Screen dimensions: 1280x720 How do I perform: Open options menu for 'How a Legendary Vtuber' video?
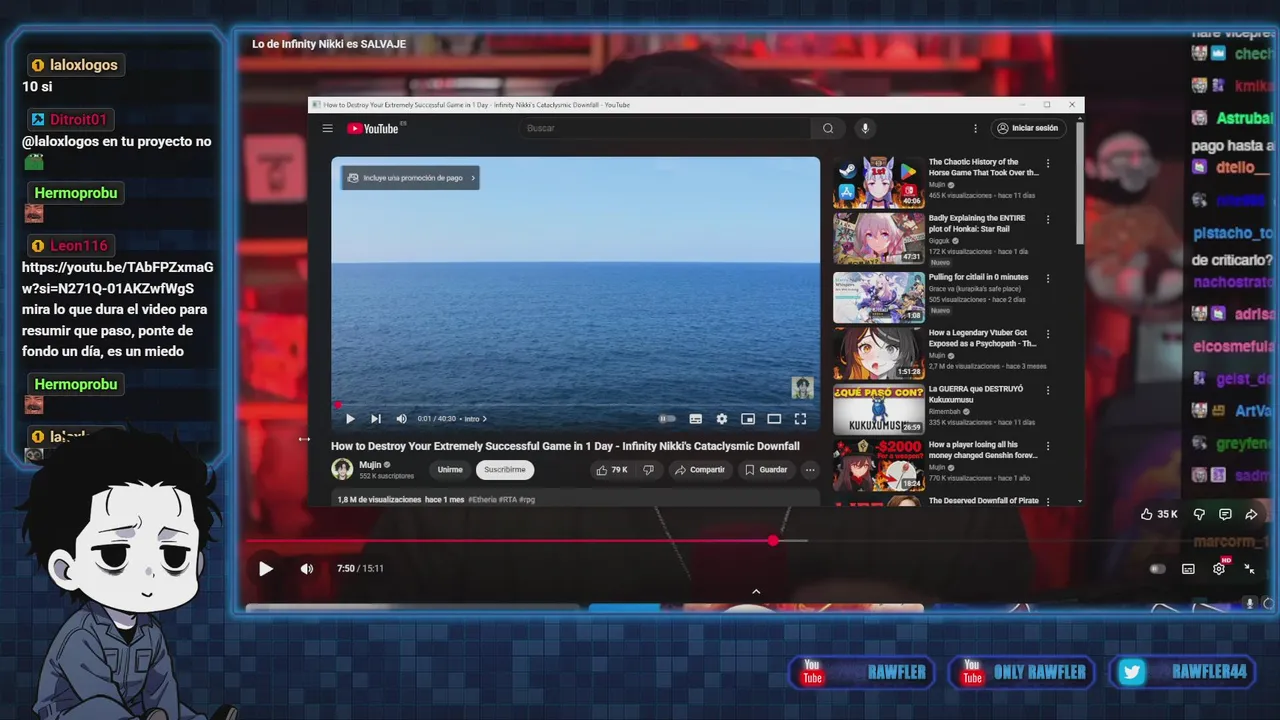(1048, 334)
